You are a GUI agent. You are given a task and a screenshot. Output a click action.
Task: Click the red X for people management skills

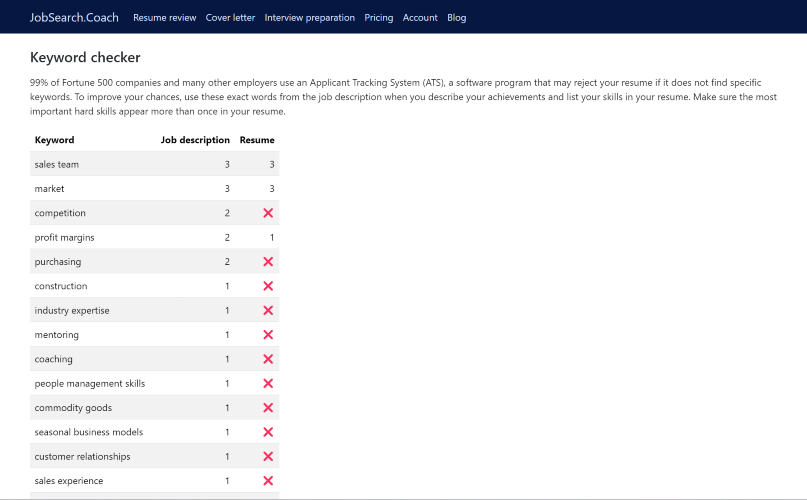(x=268, y=384)
